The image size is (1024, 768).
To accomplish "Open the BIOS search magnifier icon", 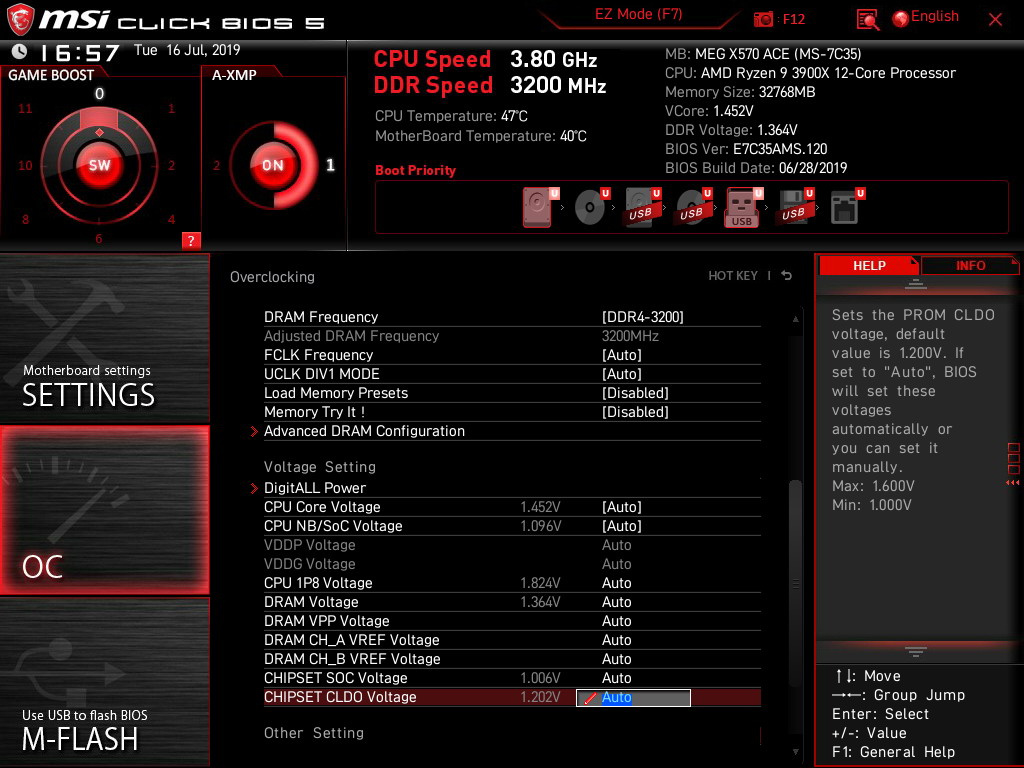I will [x=867, y=20].
